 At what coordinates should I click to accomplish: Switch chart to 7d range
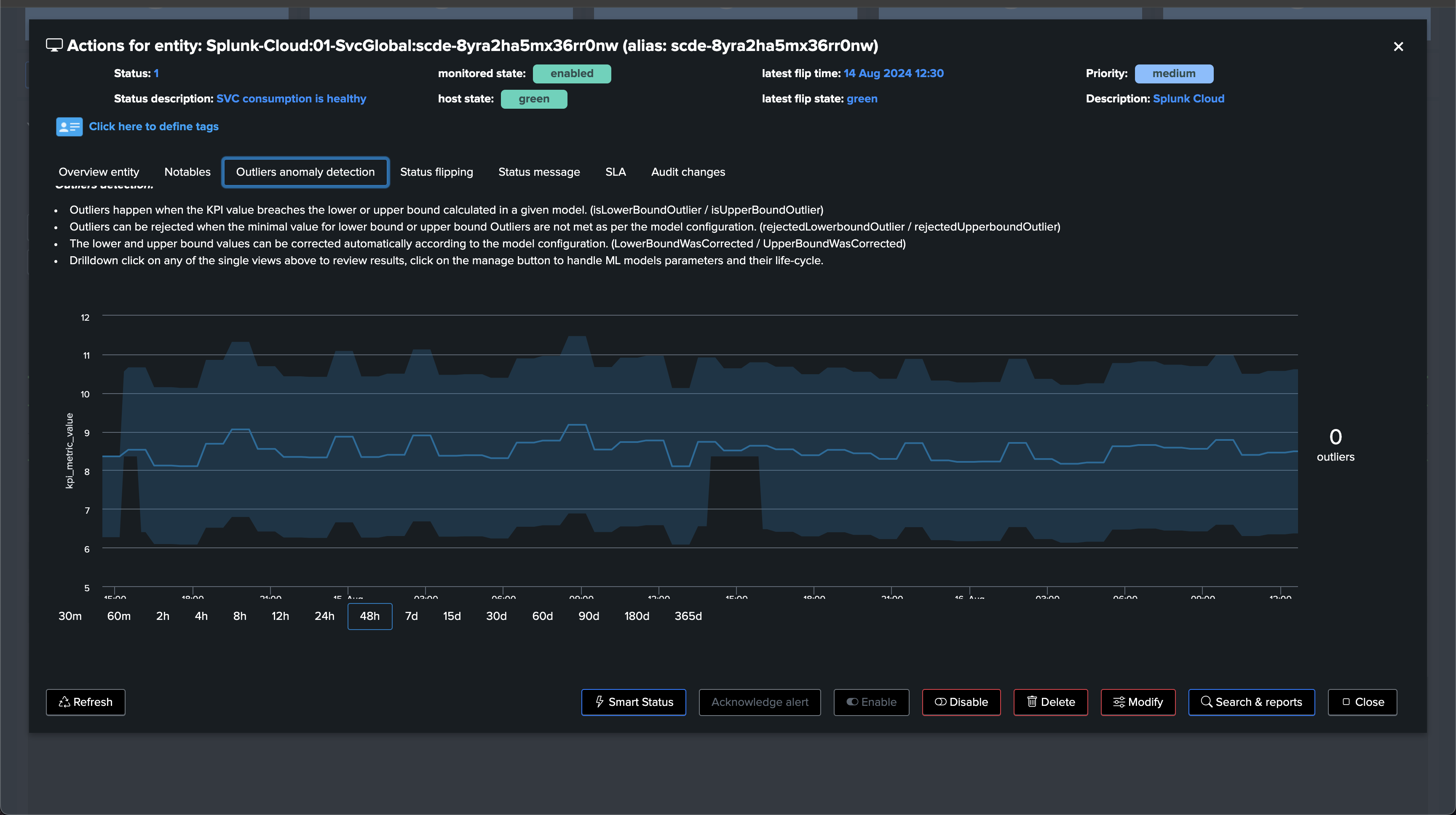412,616
